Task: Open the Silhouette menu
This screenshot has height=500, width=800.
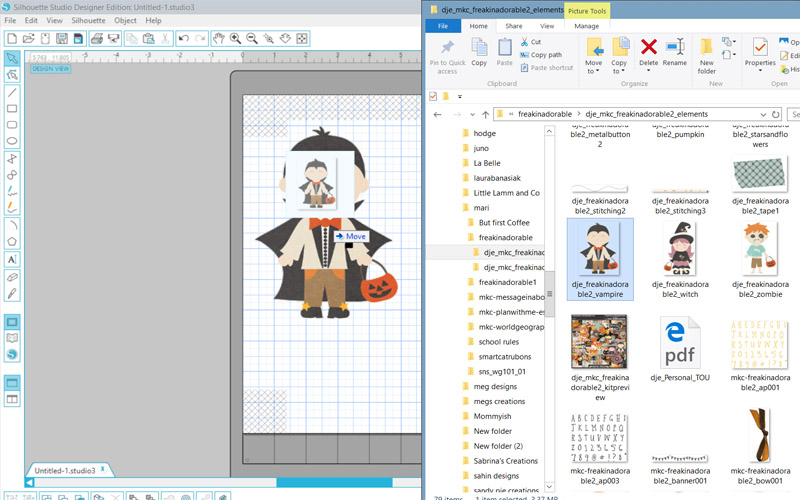Action: (88, 20)
